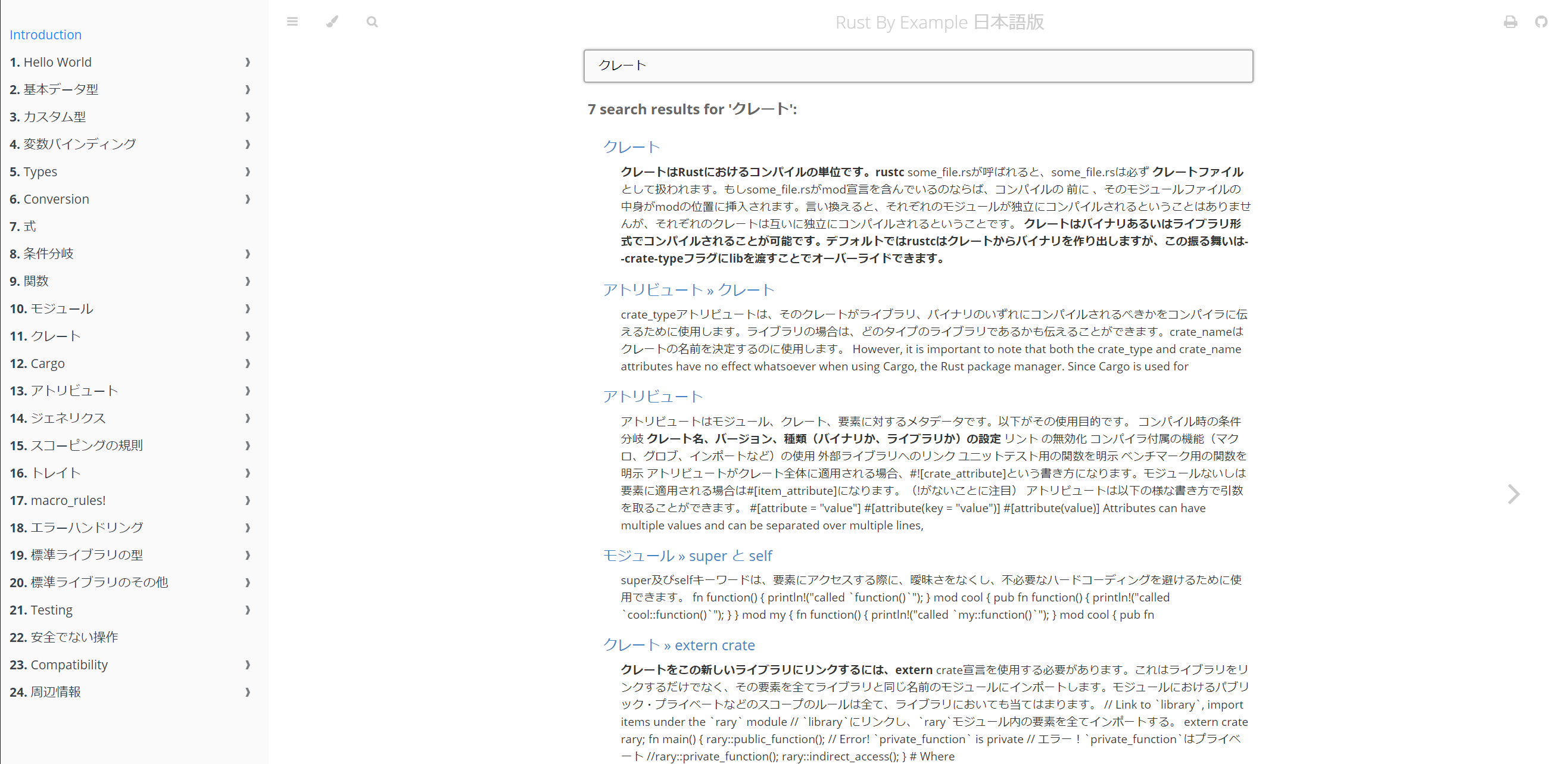Viewport: 1568px width, 764px height.
Task: Expand the Conversion chapter chevron
Action: click(247, 199)
